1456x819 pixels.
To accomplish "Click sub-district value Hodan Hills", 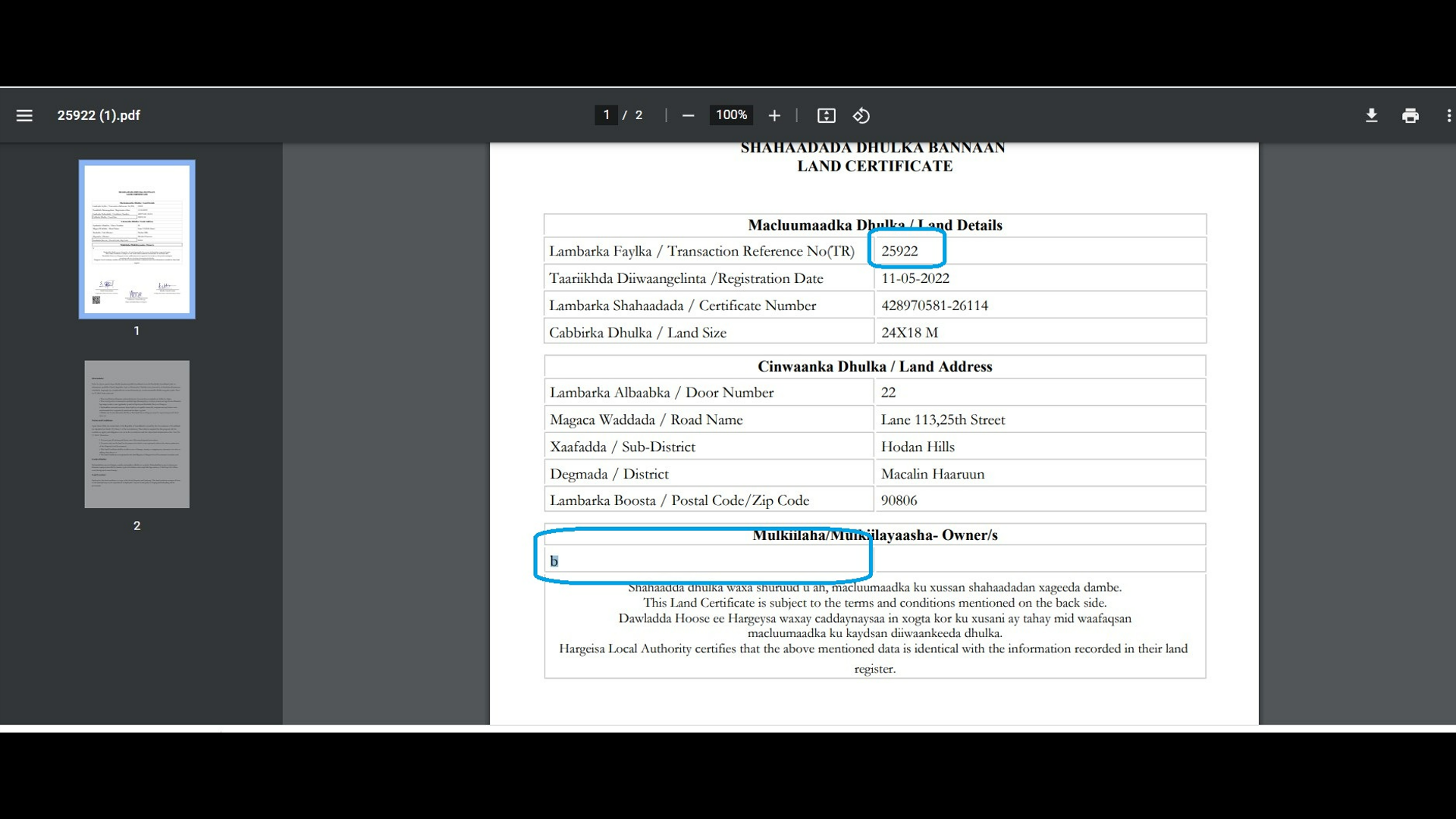I will (x=918, y=447).
